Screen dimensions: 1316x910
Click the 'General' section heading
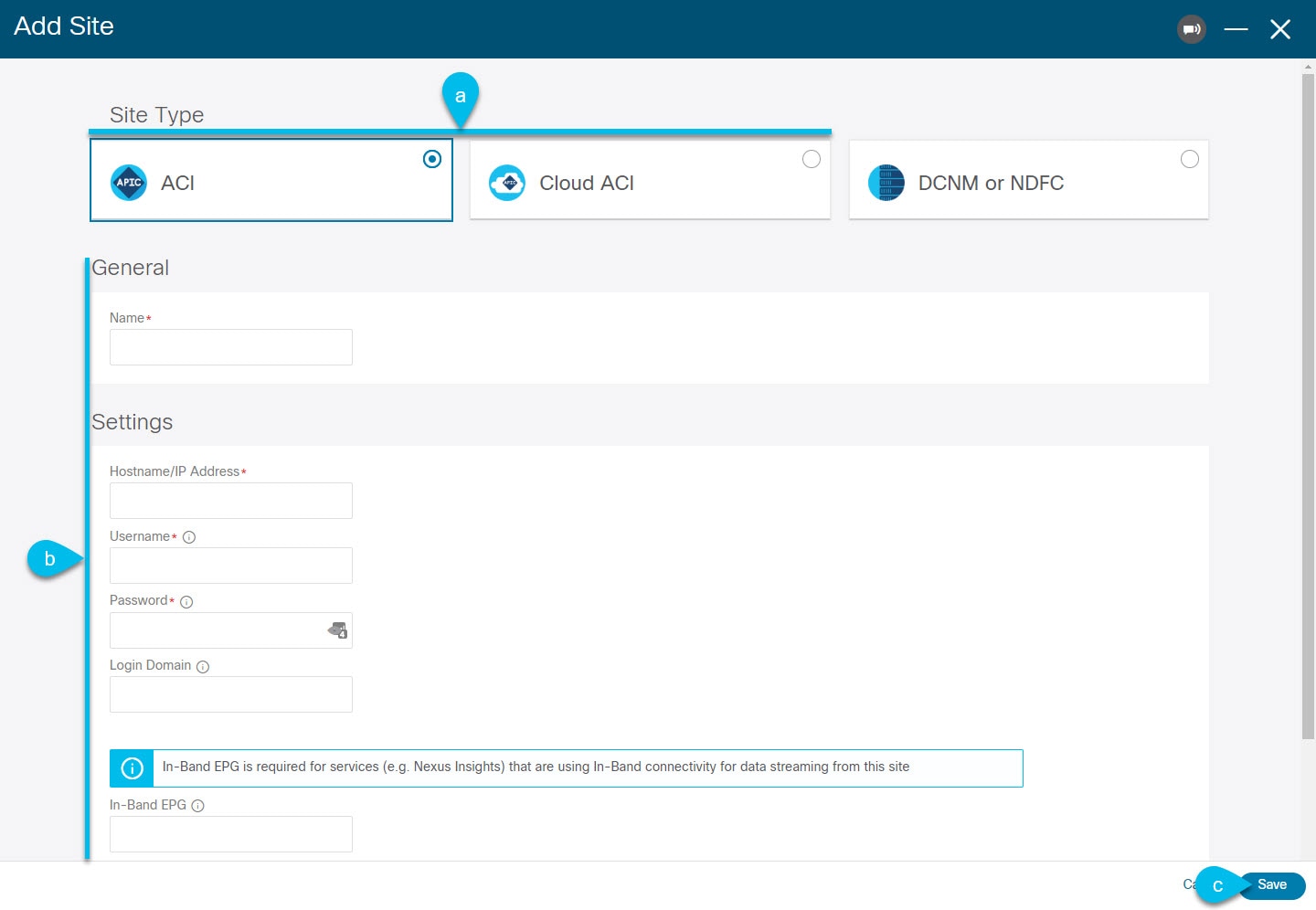click(x=130, y=268)
